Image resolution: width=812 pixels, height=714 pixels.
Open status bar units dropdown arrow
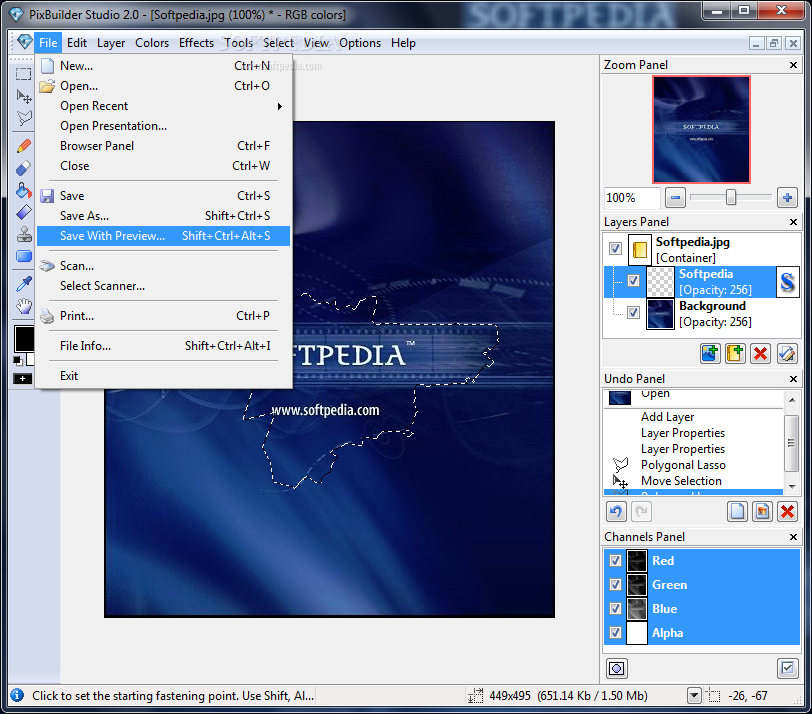694,696
